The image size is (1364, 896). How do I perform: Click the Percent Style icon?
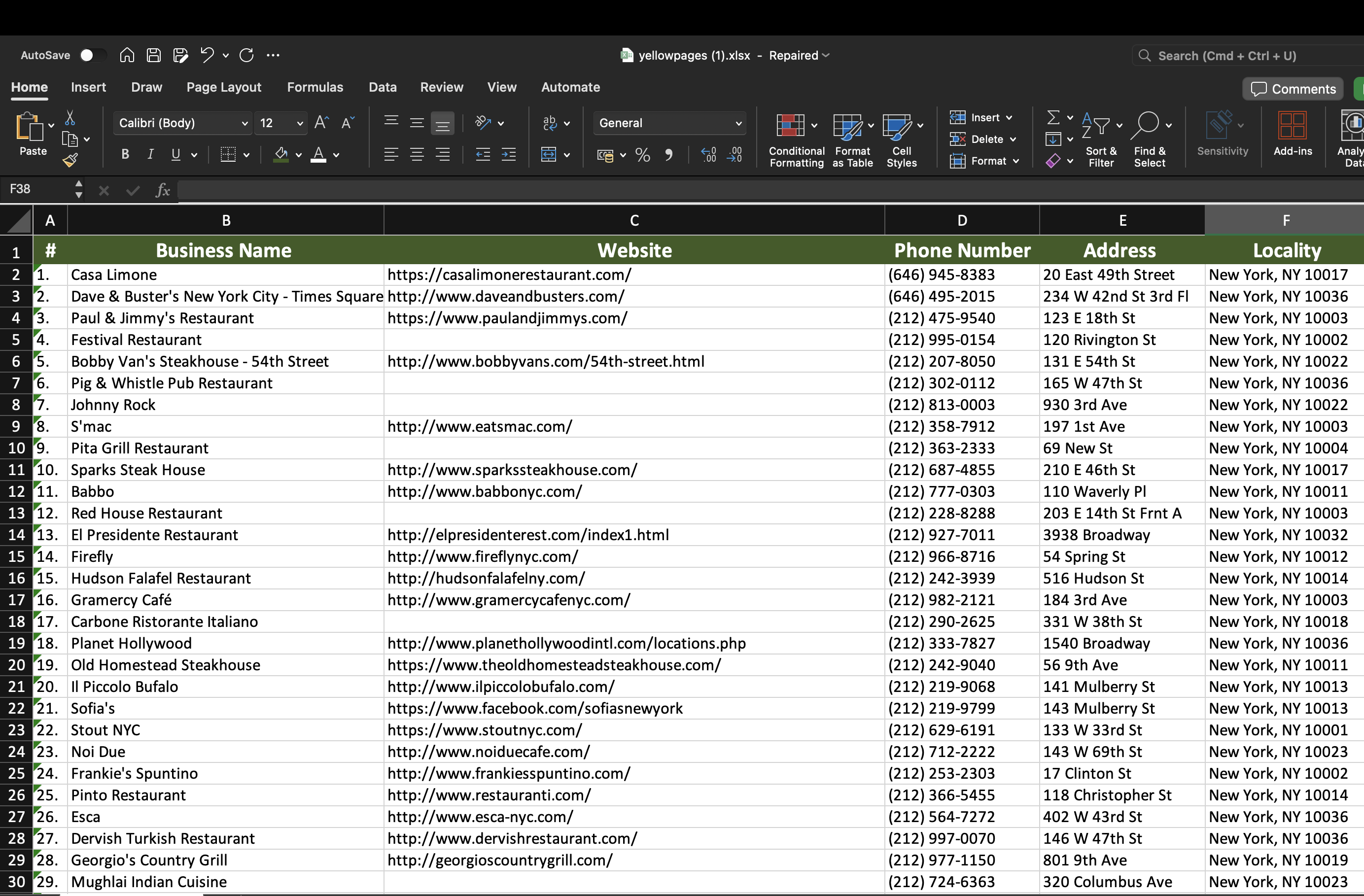pos(642,155)
